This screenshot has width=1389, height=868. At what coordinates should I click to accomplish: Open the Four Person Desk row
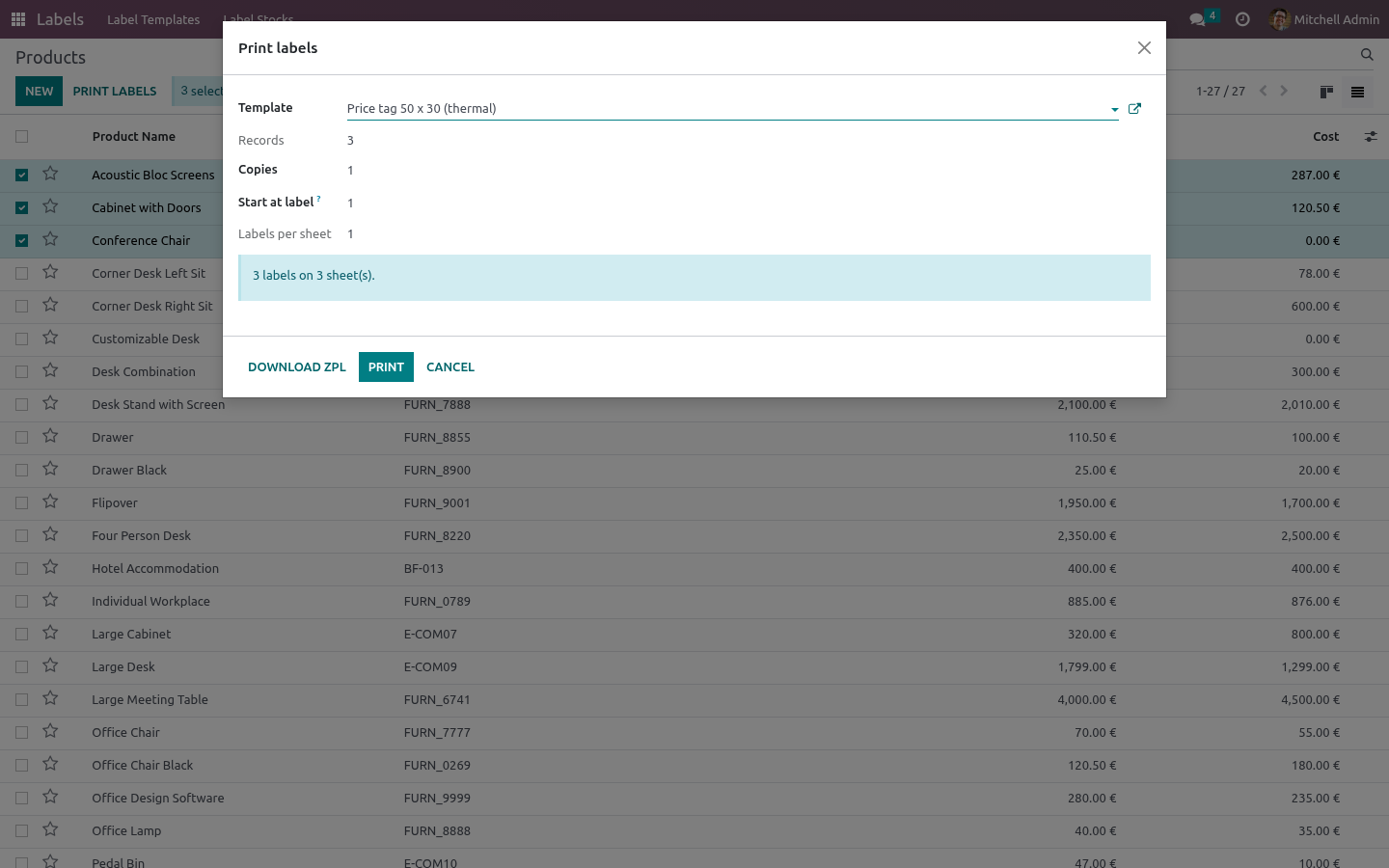[x=694, y=536]
